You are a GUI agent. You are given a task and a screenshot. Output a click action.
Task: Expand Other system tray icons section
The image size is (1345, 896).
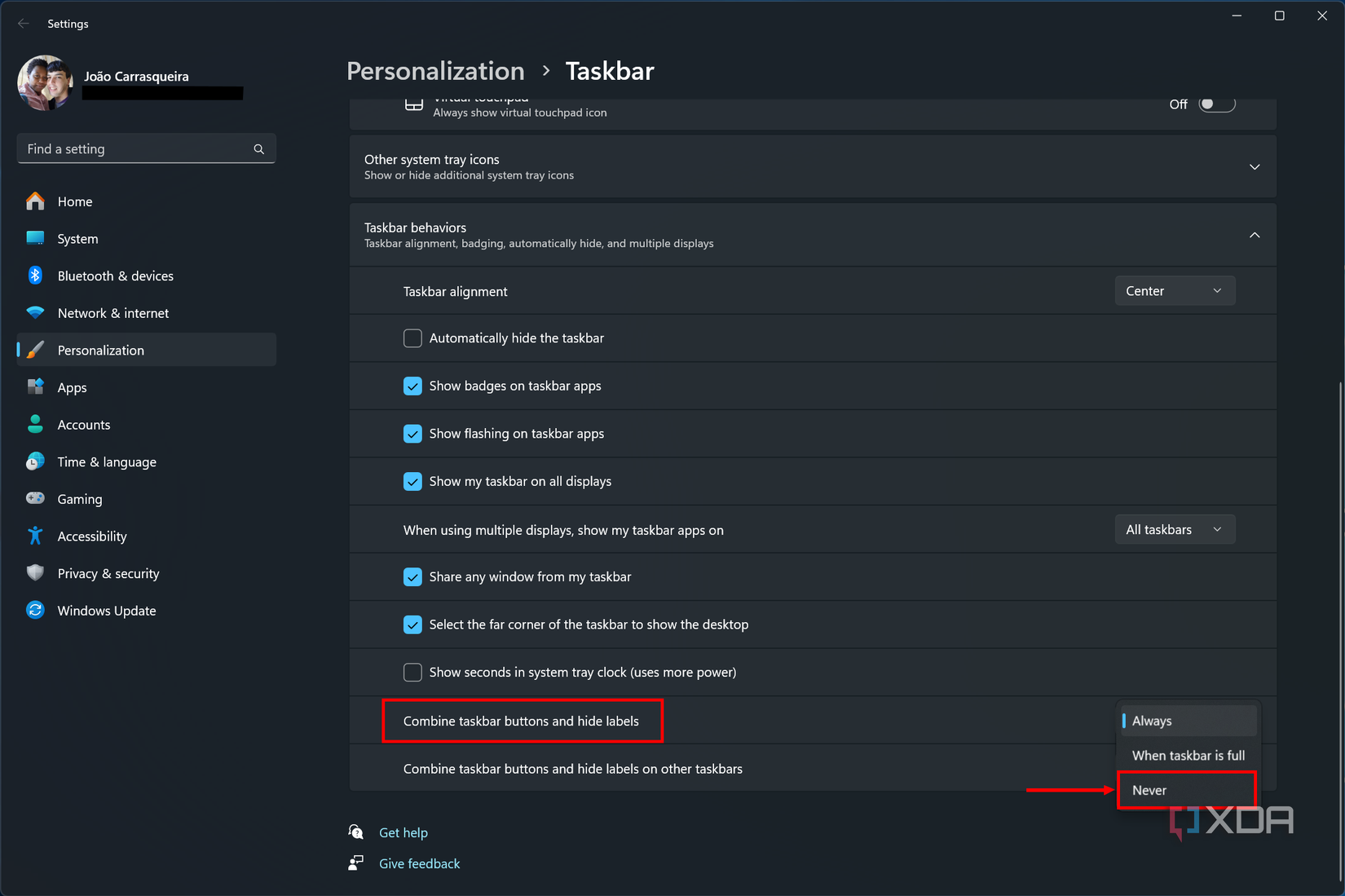click(x=1254, y=167)
